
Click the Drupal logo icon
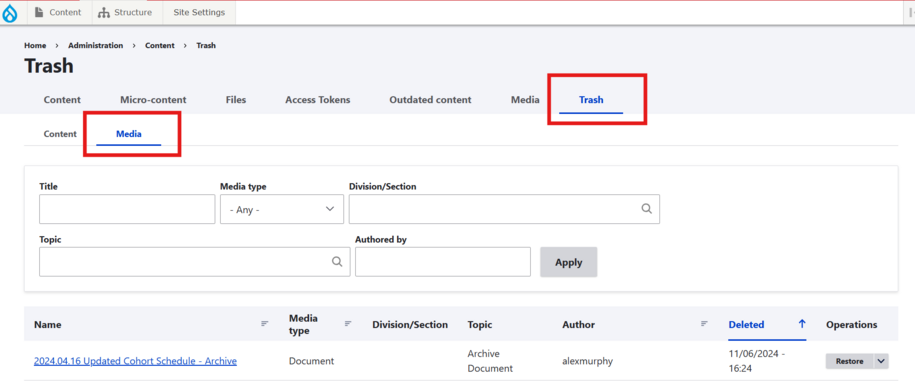coord(11,12)
